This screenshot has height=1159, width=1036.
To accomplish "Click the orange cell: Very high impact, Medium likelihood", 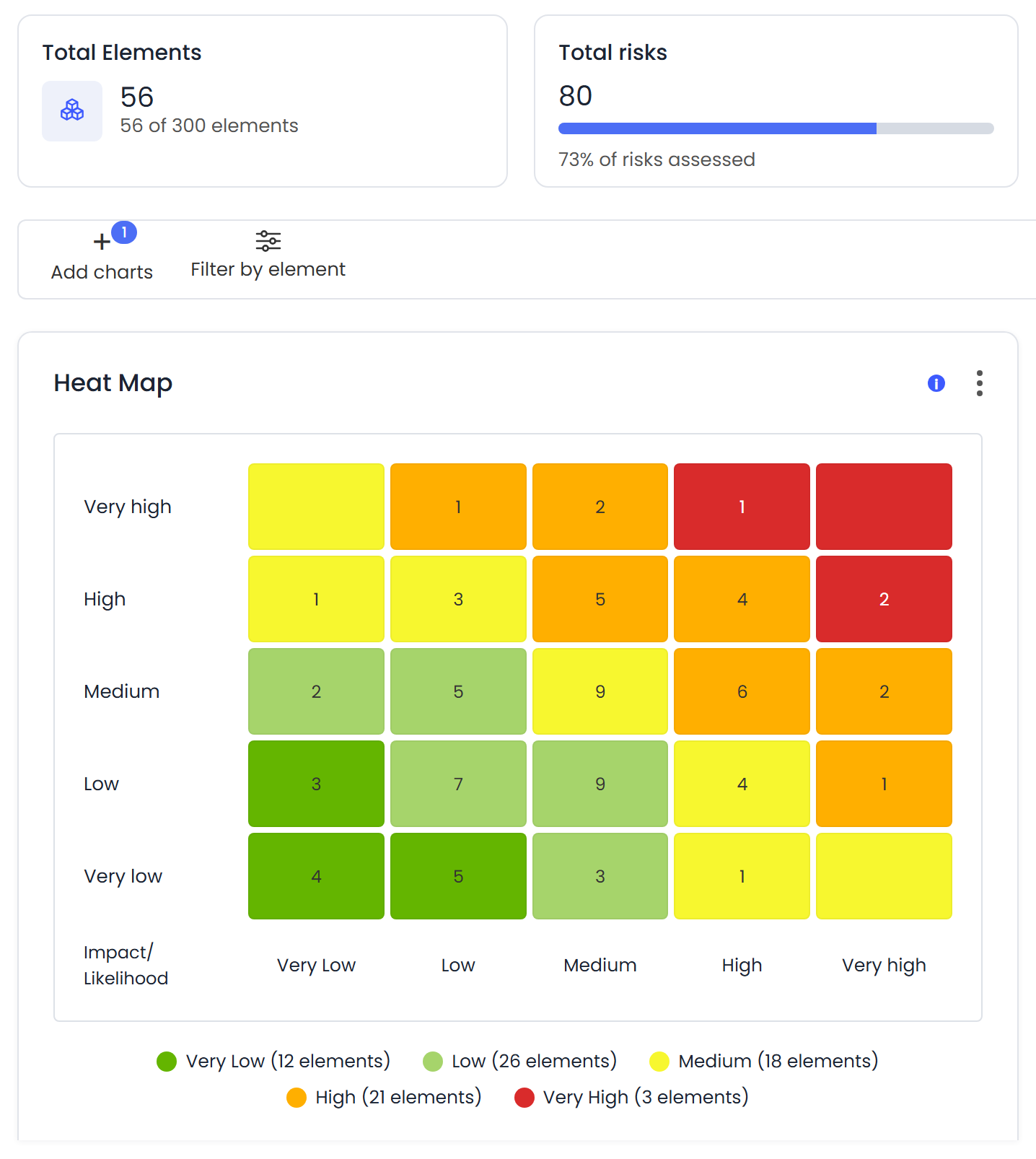I will coord(600,507).
